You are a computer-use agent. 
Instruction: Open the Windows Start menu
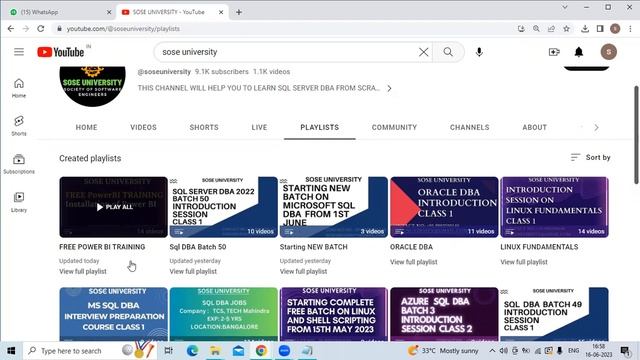(11, 351)
